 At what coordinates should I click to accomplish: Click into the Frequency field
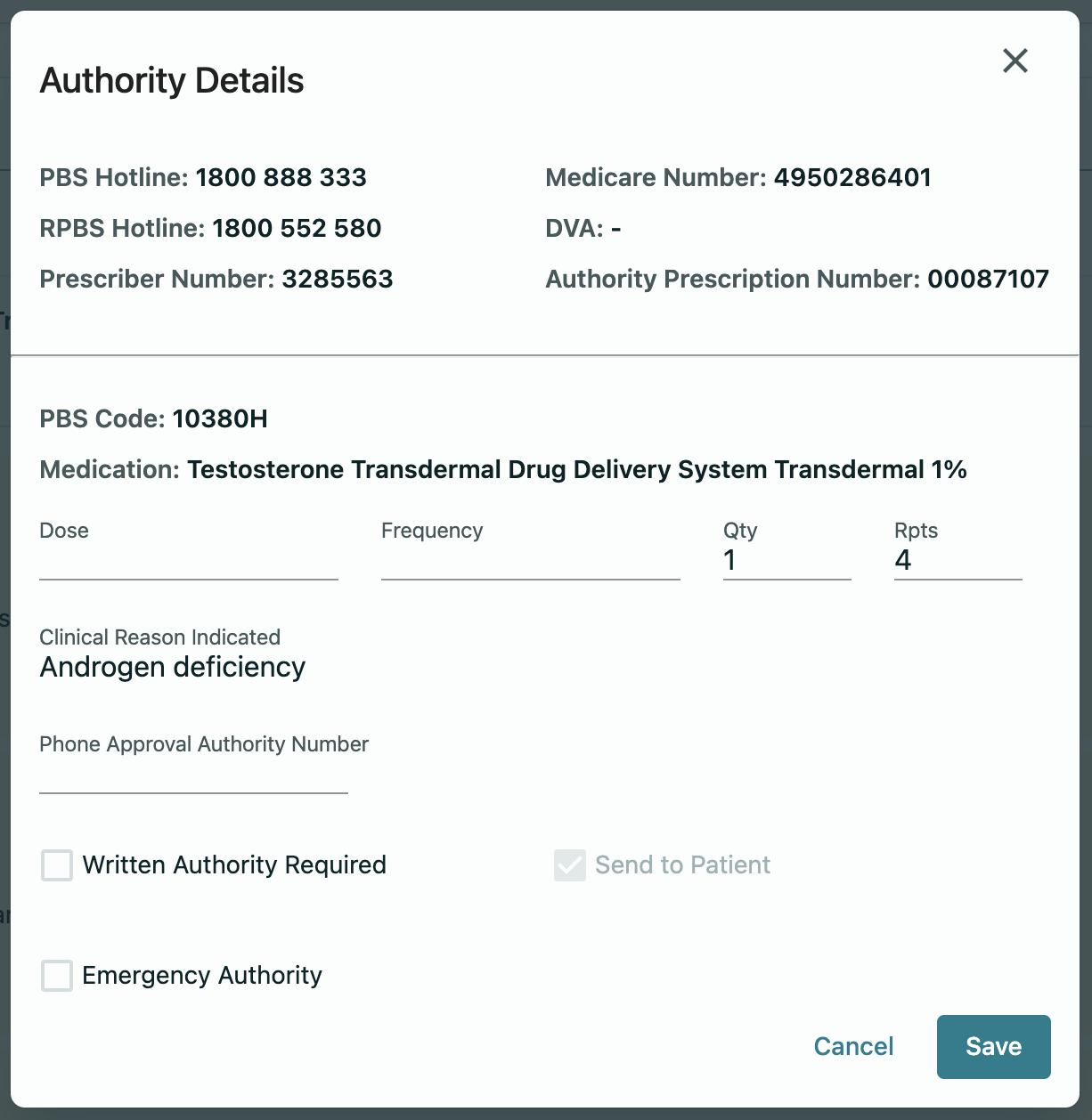530,561
